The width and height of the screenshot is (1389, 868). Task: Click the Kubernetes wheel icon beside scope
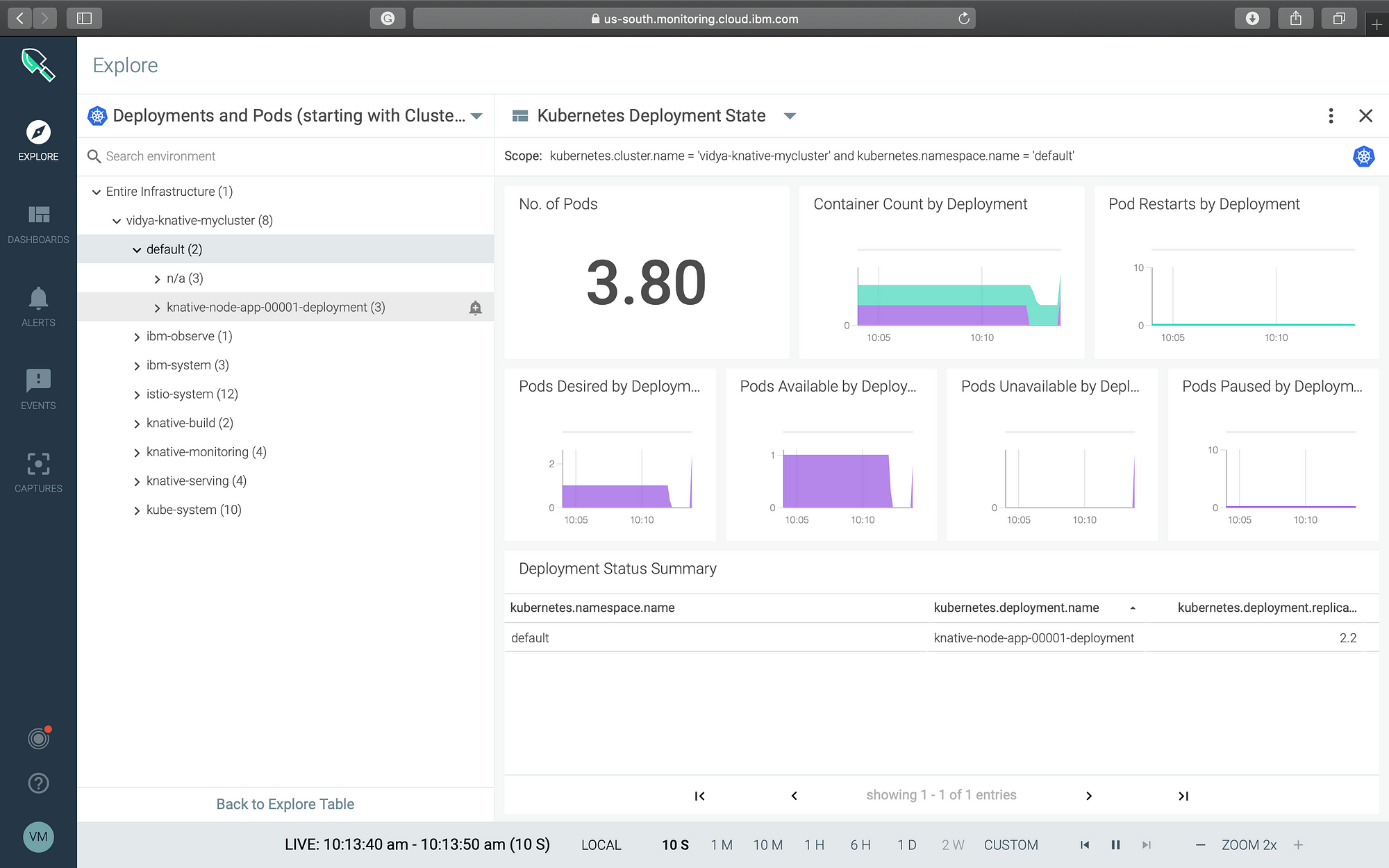[x=1364, y=156]
